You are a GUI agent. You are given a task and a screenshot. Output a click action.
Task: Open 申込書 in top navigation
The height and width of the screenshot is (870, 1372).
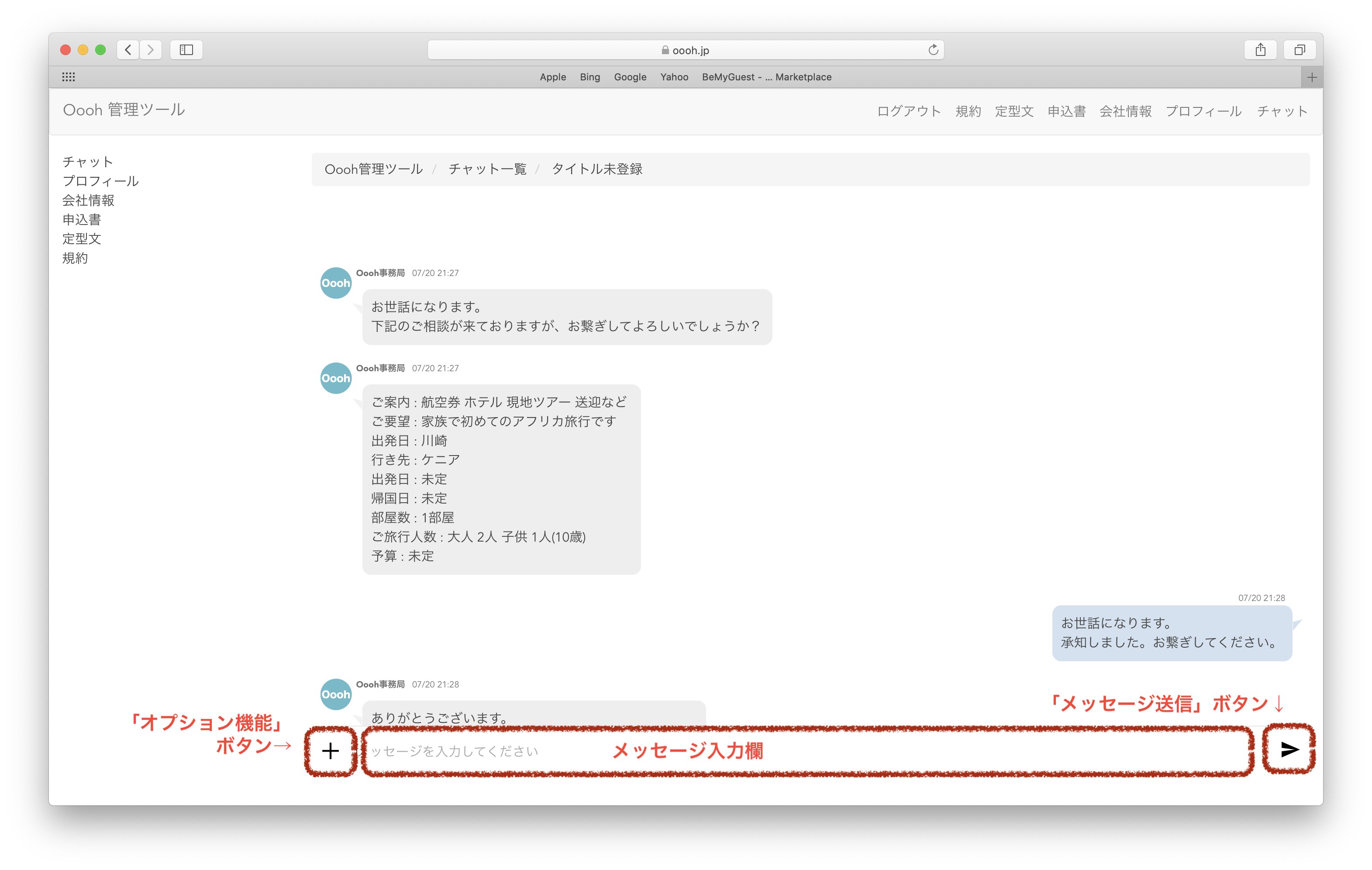(x=1067, y=111)
